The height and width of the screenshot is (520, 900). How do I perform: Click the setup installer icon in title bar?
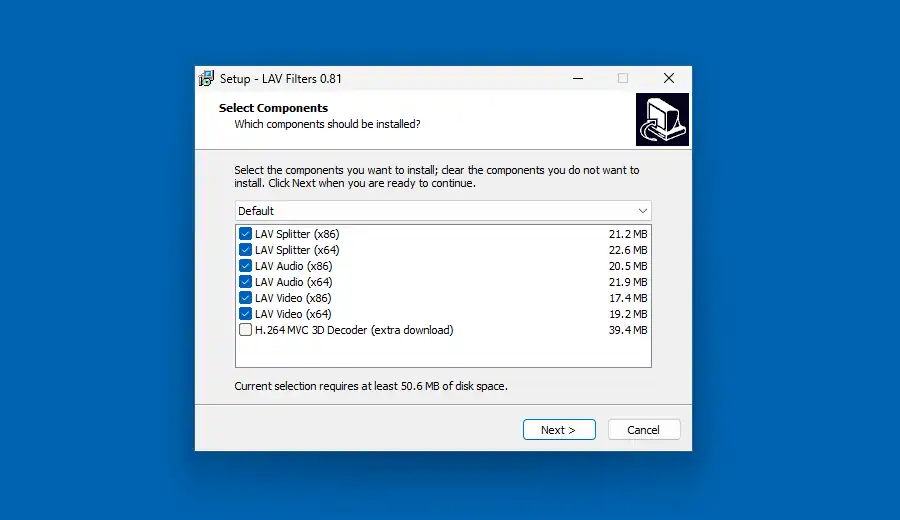click(x=206, y=79)
